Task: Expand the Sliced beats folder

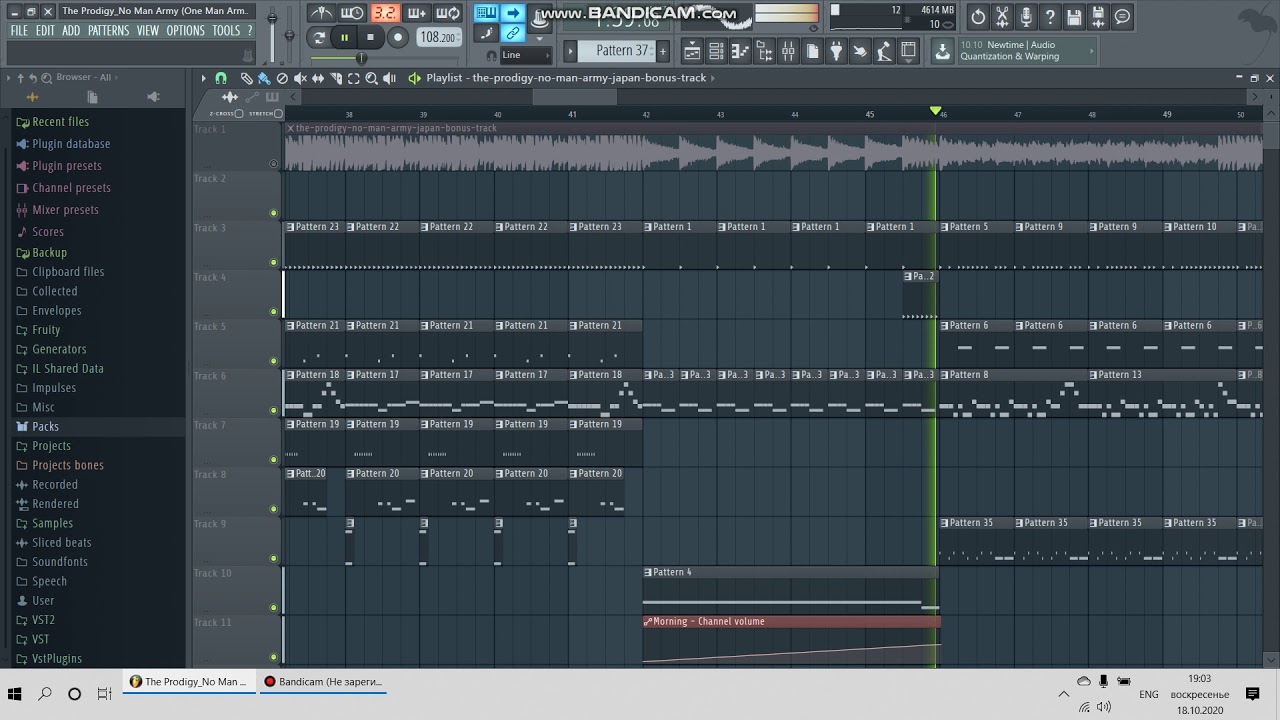Action: point(53,542)
